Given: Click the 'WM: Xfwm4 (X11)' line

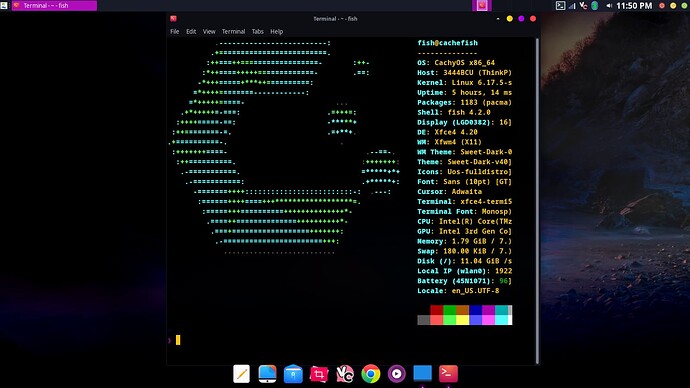Looking at the screenshot, I should (x=449, y=142).
